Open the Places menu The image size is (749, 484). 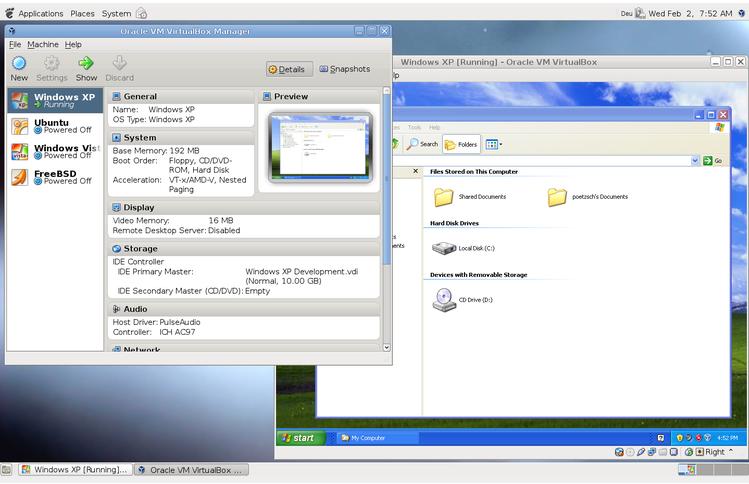tap(82, 13)
